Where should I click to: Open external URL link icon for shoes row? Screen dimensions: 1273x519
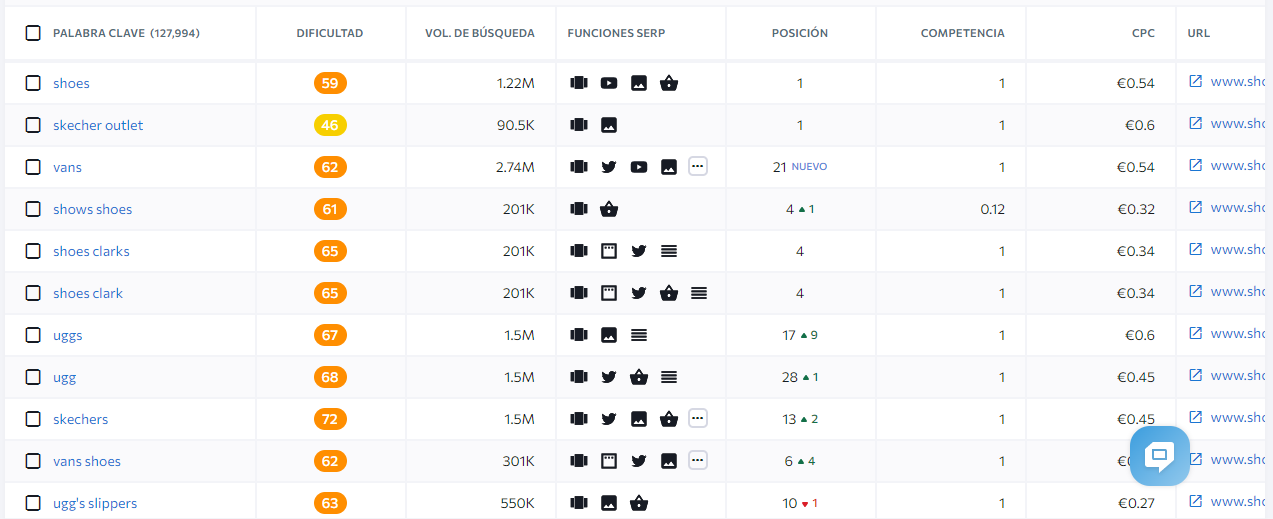[x=1195, y=81]
